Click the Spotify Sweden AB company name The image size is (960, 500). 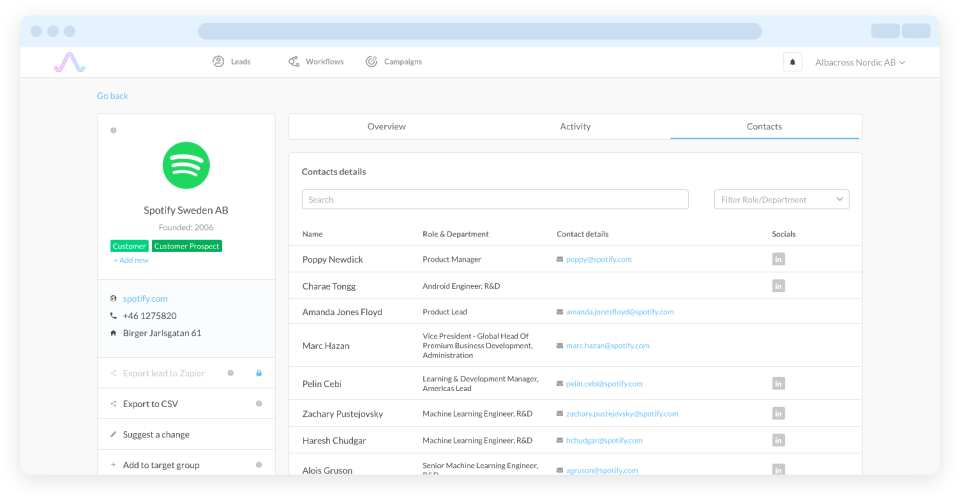click(x=186, y=210)
